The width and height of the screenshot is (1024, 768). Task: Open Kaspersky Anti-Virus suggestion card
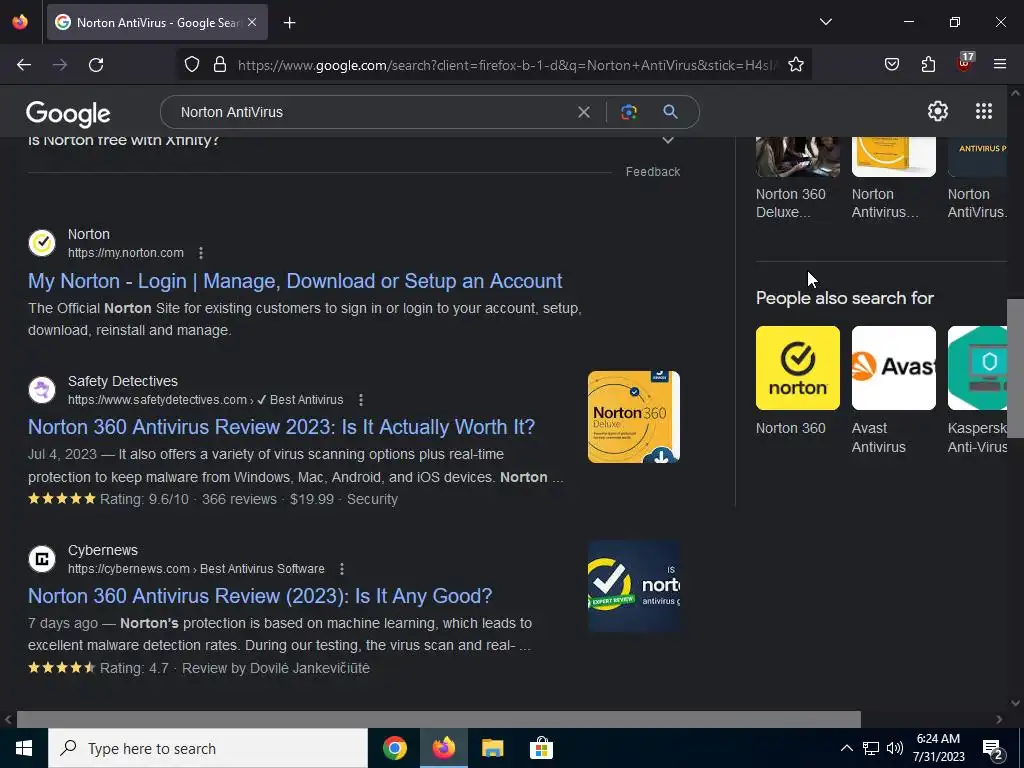click(x=978, y=368)
